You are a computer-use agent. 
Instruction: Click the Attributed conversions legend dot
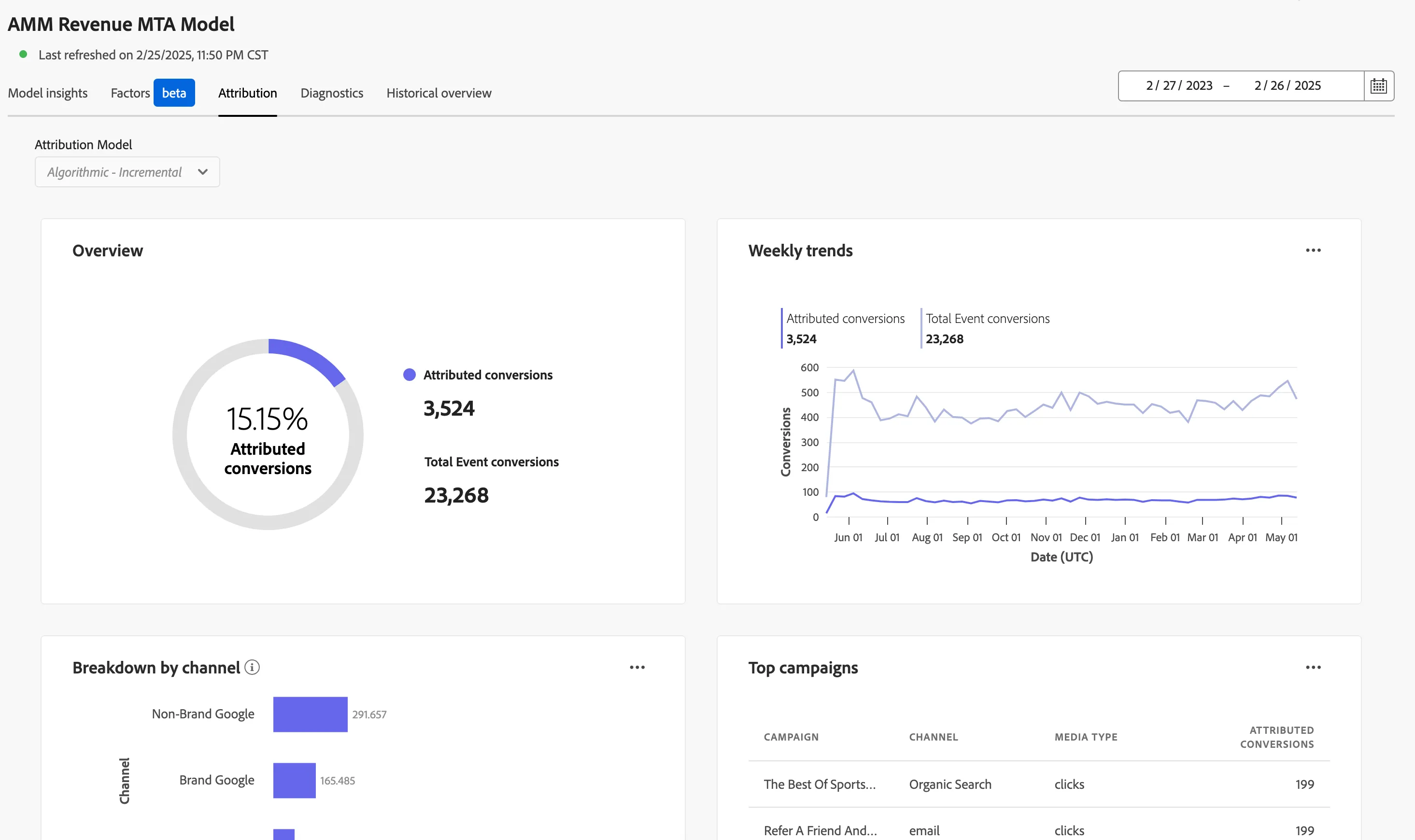point(410,375)
